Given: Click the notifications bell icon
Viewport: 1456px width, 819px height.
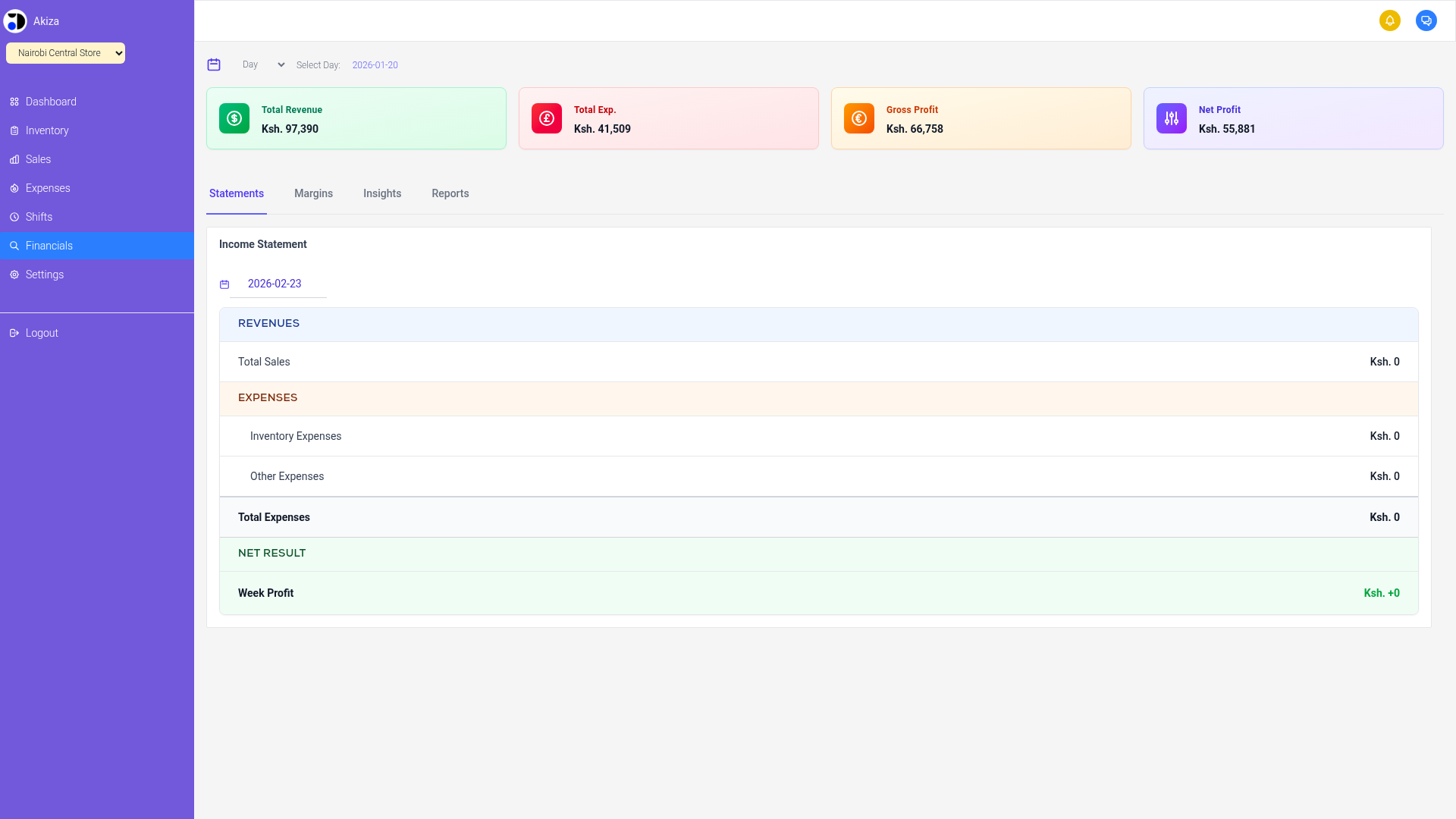Looking at the screenshot, I should (1390, 20).
